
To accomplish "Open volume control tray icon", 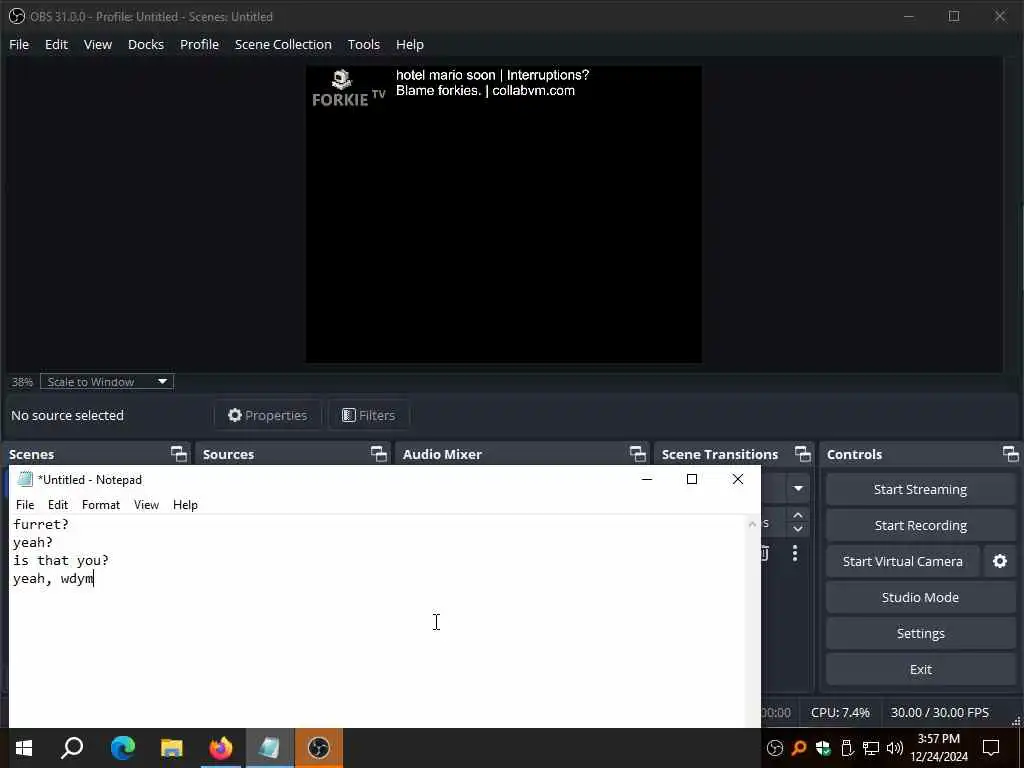I will tap(895, 748).
